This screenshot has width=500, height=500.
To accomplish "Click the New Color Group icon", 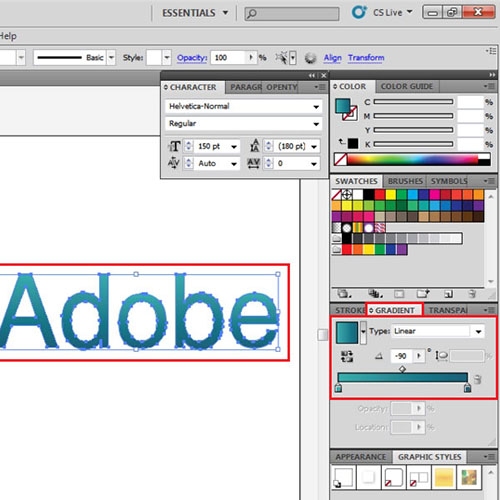I will [423, 294].
